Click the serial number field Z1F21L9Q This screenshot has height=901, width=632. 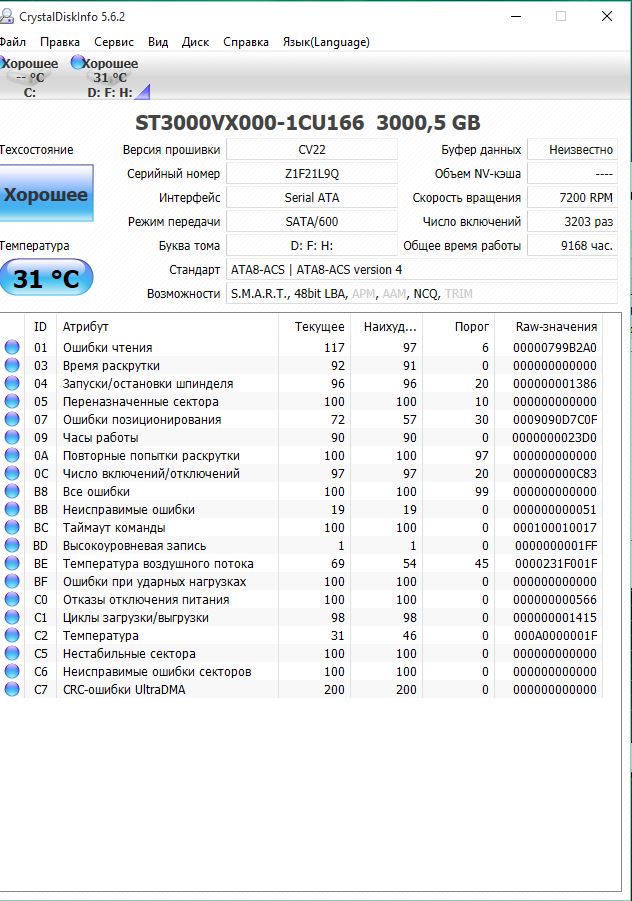[x=312, y=174]
